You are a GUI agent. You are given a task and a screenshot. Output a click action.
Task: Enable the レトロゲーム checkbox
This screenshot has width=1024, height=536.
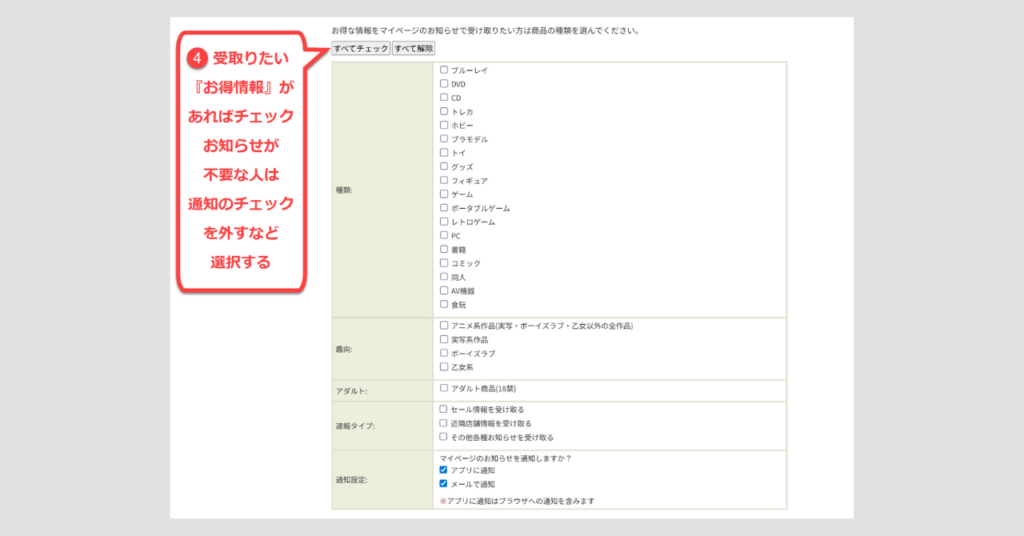444,222
